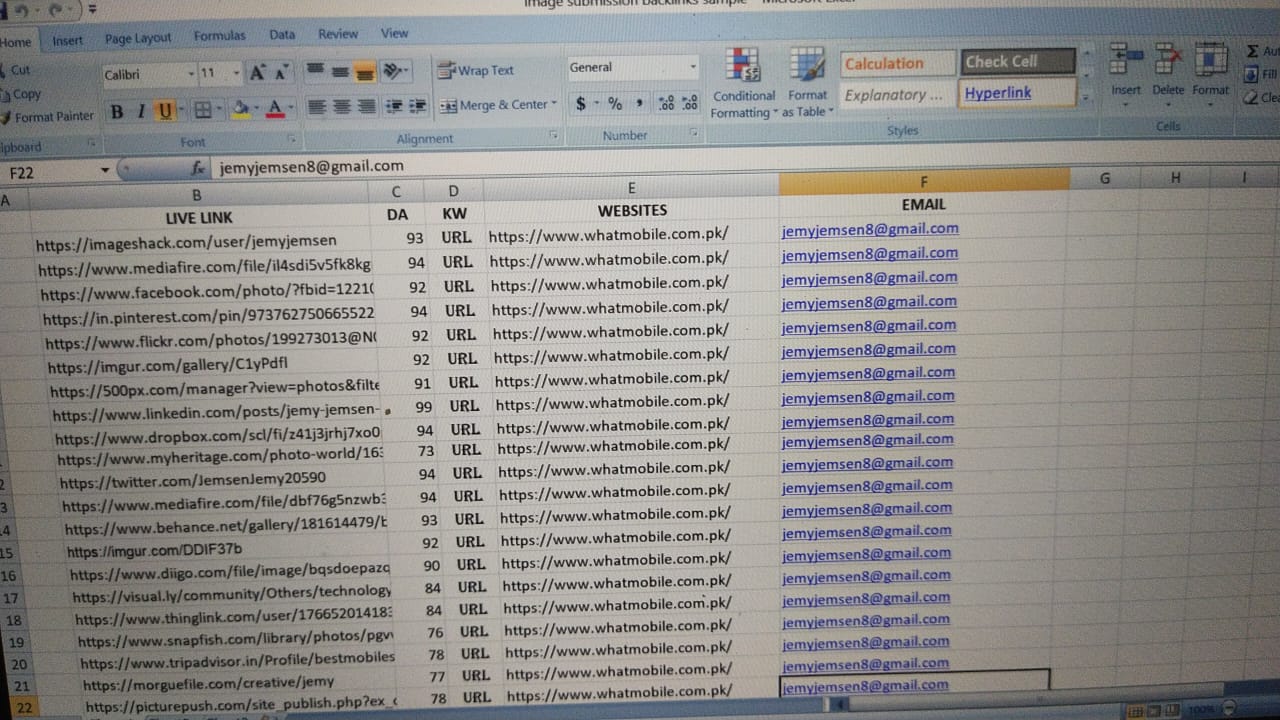Increase the cell indent
Screen dimensions: 1280x720
click(x=418, y=105)
